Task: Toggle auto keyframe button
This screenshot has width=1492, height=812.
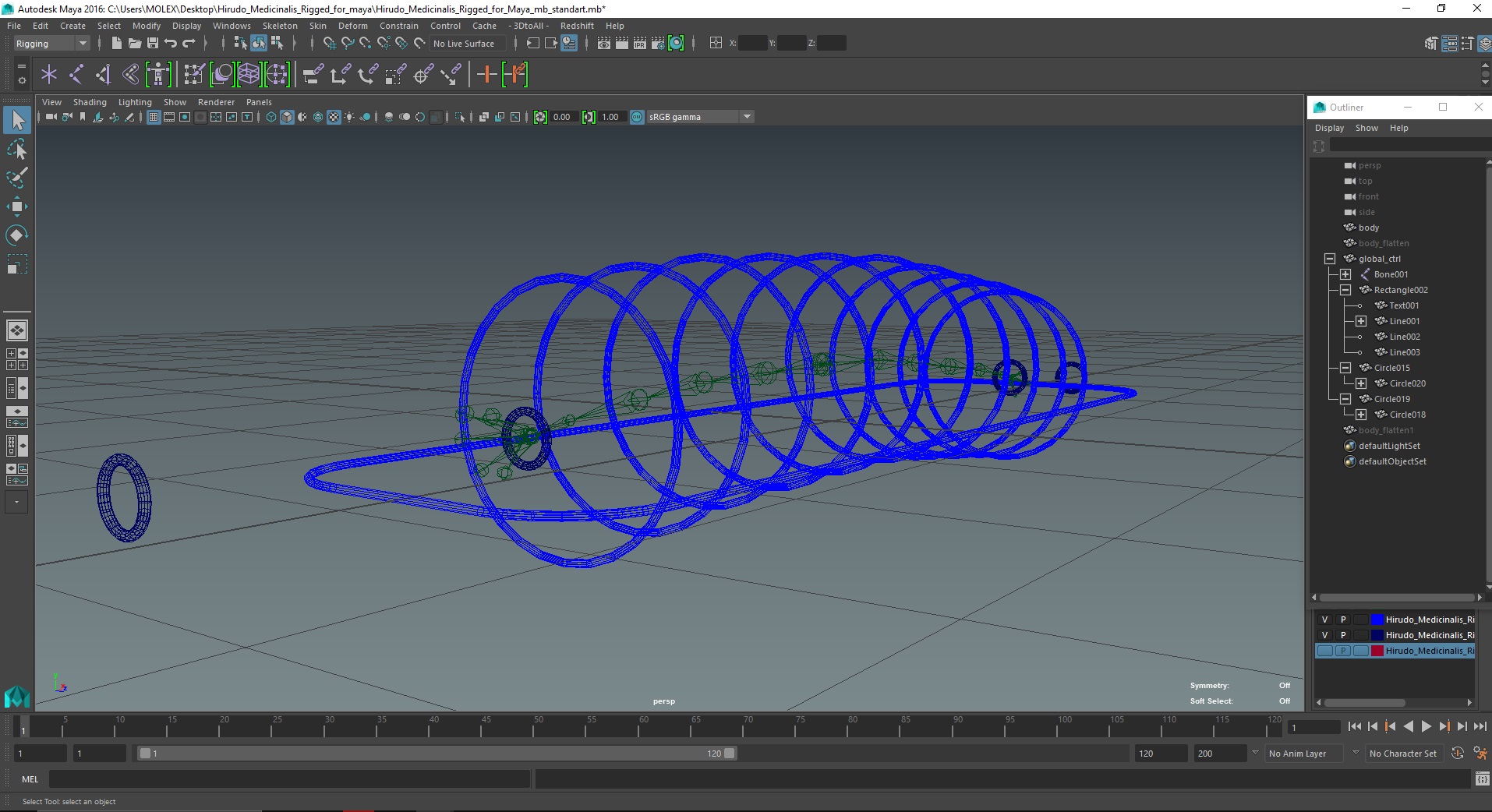Action: (x=1458, y=754)
